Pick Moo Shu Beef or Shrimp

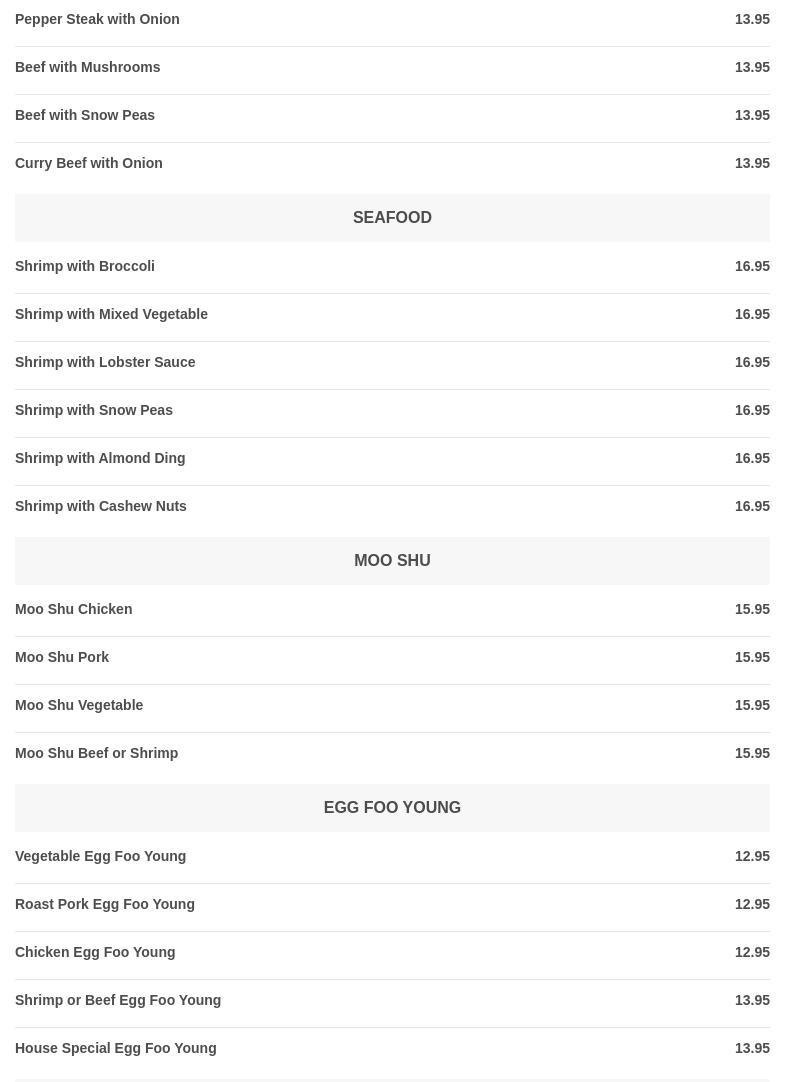tap(97, 753)
